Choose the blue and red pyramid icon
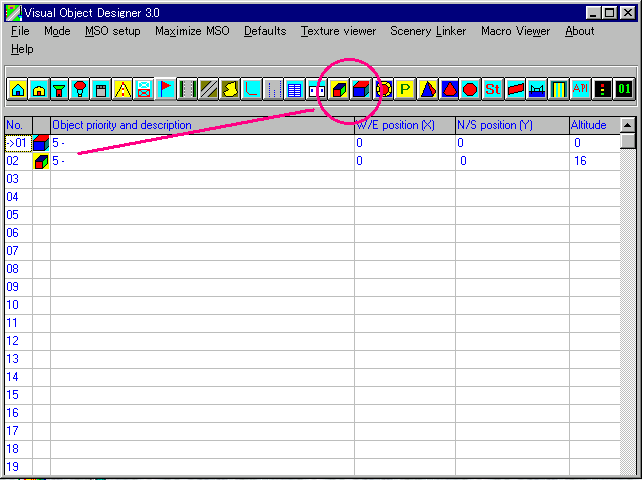This screenshot has width=642, height=480. tap(427, 89)
